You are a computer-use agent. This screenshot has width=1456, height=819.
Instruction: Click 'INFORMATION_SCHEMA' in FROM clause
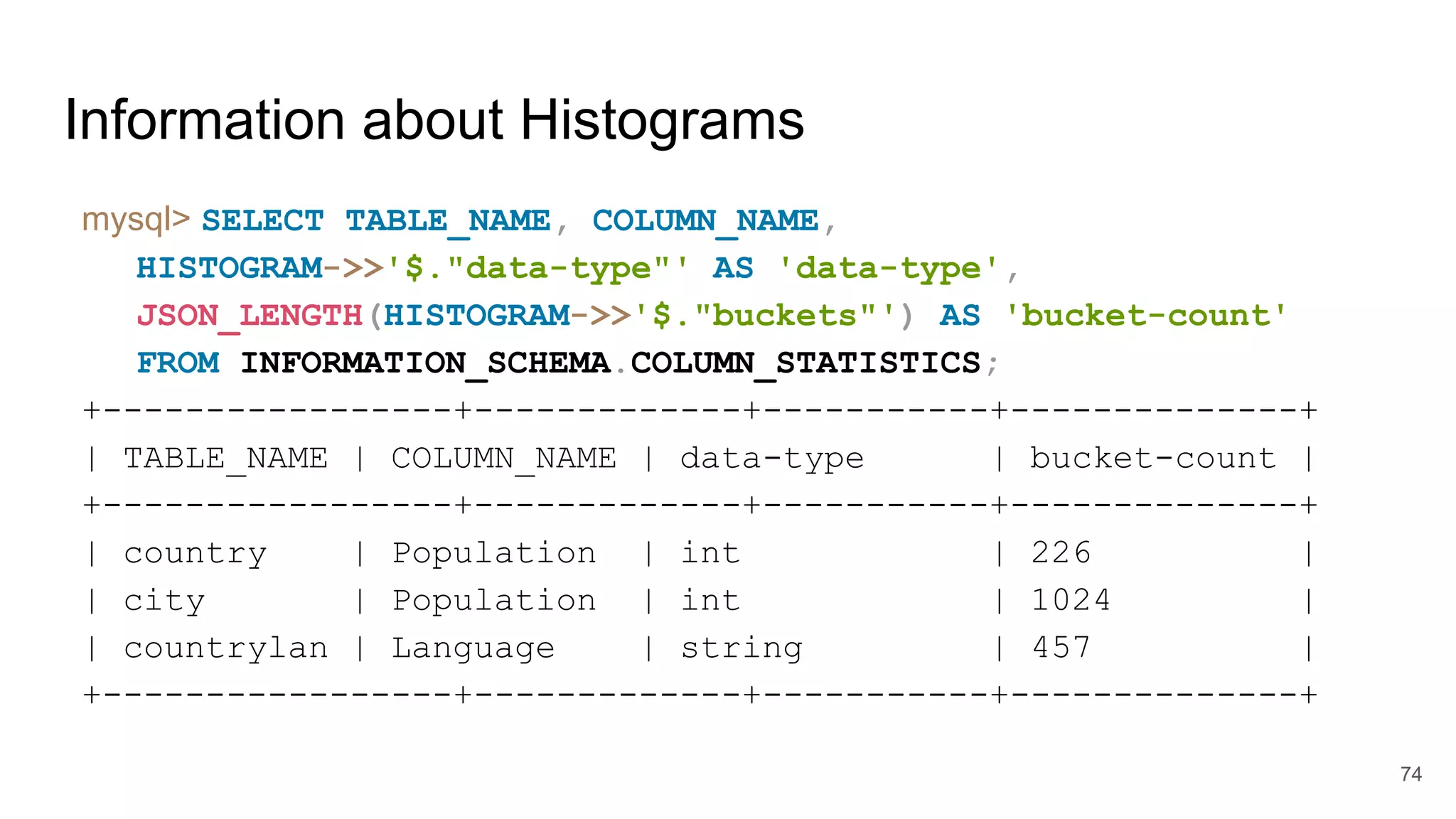pos(425,363)
